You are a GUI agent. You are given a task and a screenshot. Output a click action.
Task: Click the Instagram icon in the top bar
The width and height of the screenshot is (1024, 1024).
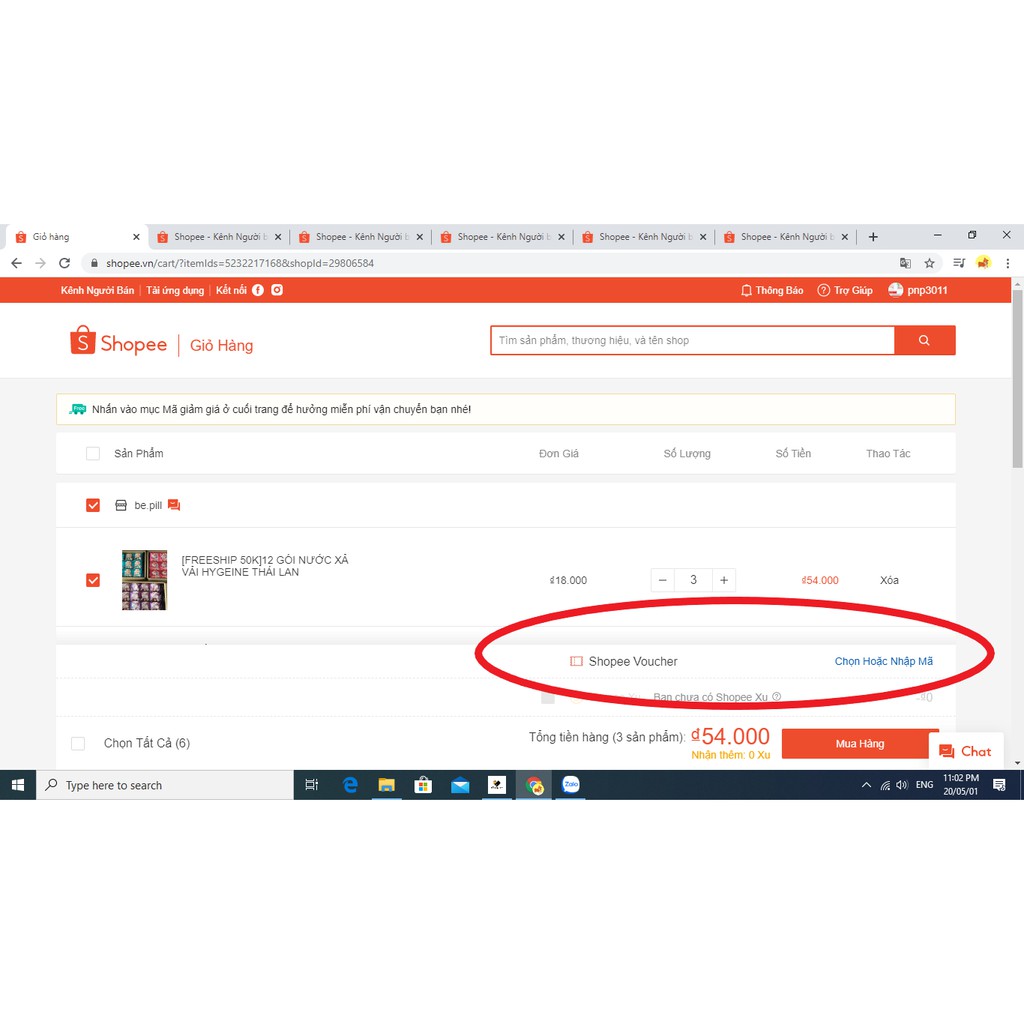click(277, 290)
